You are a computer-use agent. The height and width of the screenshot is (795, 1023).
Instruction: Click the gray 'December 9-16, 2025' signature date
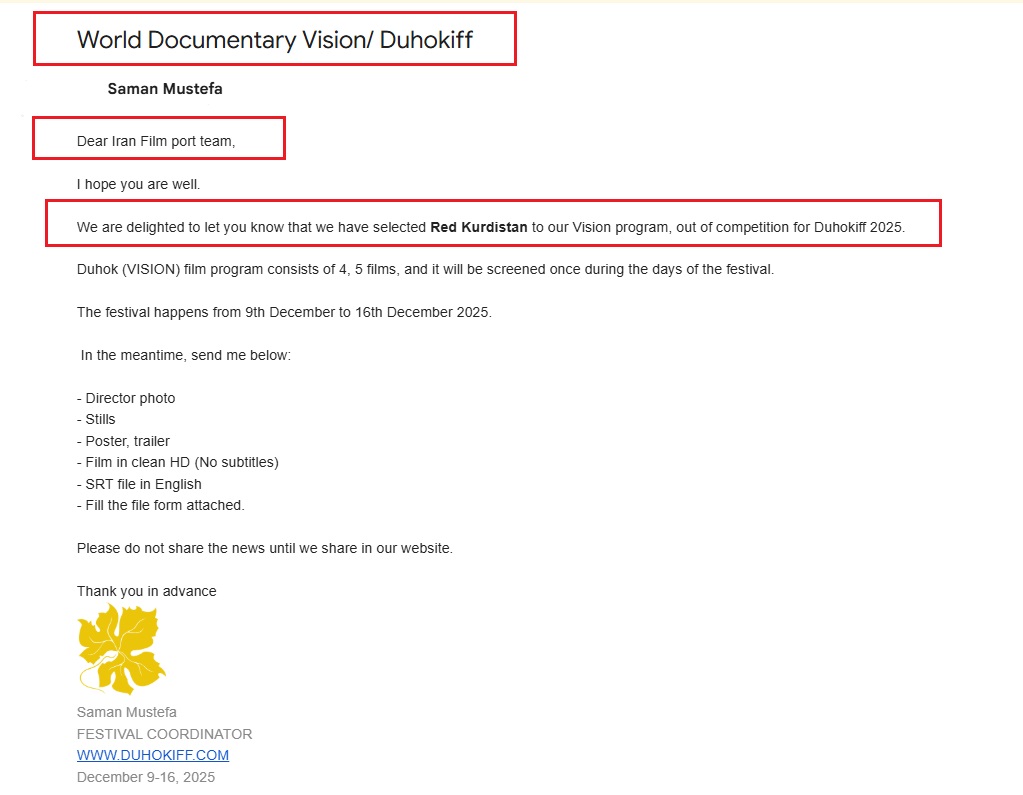146,777
